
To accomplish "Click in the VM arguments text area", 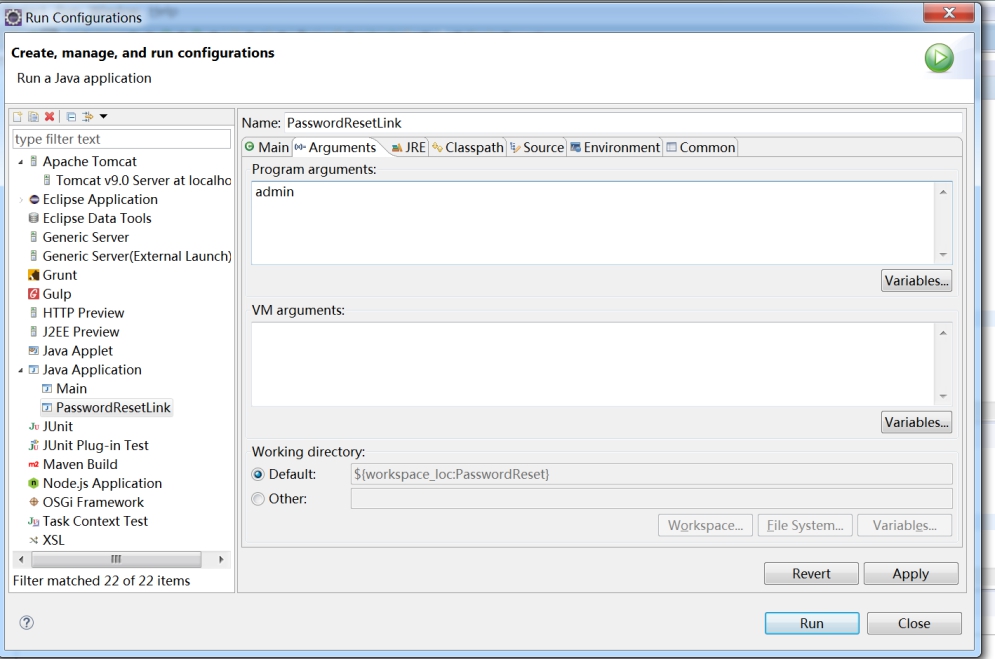I will click(593, 364).
